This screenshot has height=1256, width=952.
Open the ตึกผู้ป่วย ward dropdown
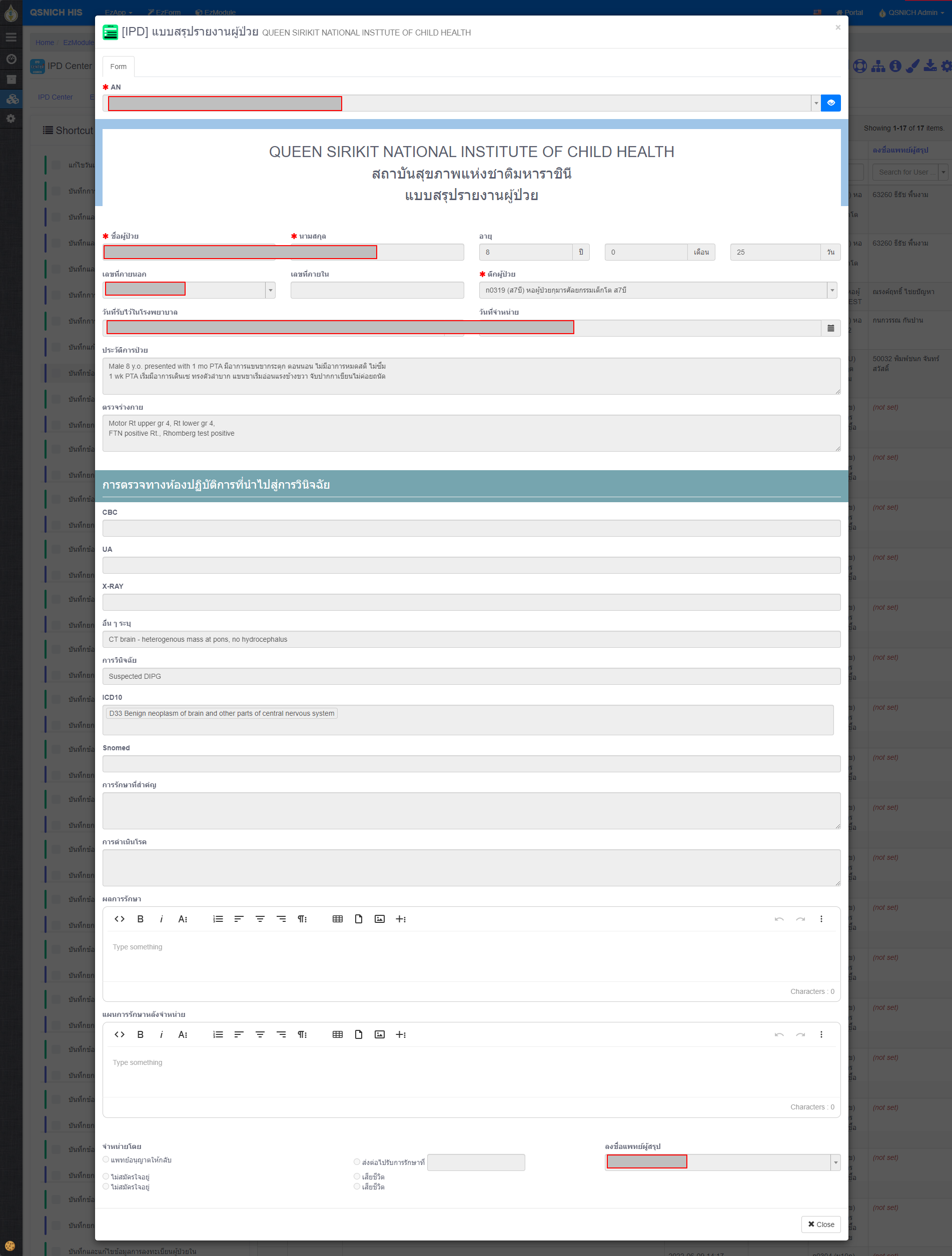[832, 290]
